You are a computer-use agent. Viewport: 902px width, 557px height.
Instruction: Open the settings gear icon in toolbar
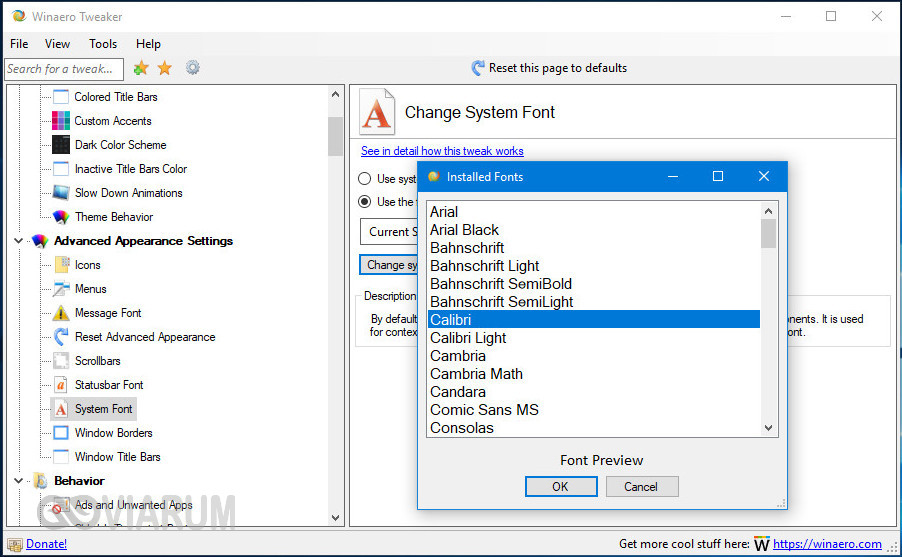pos(193,68)
